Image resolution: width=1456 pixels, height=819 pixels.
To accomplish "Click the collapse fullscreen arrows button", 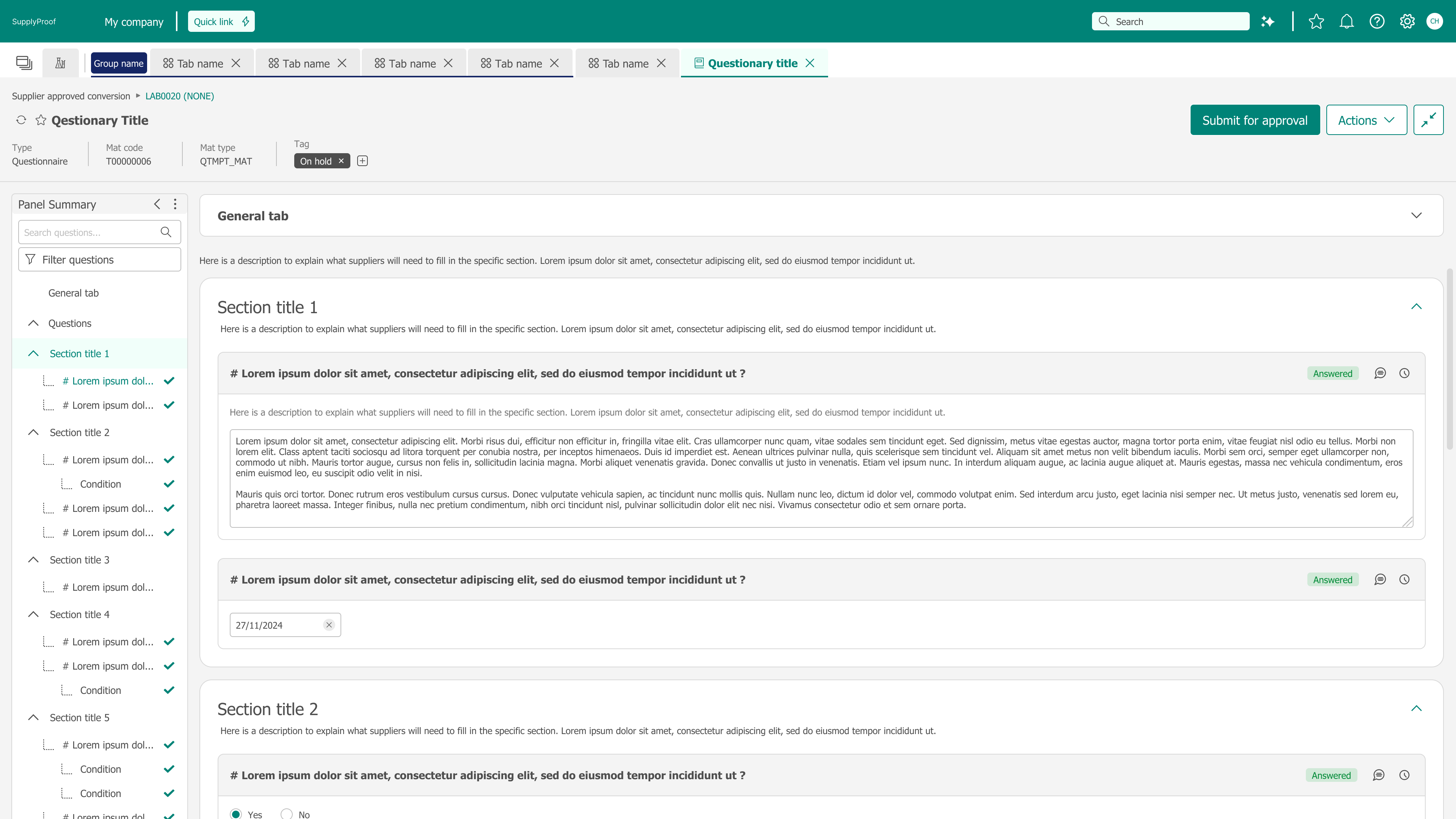I will pos(1428,120).
